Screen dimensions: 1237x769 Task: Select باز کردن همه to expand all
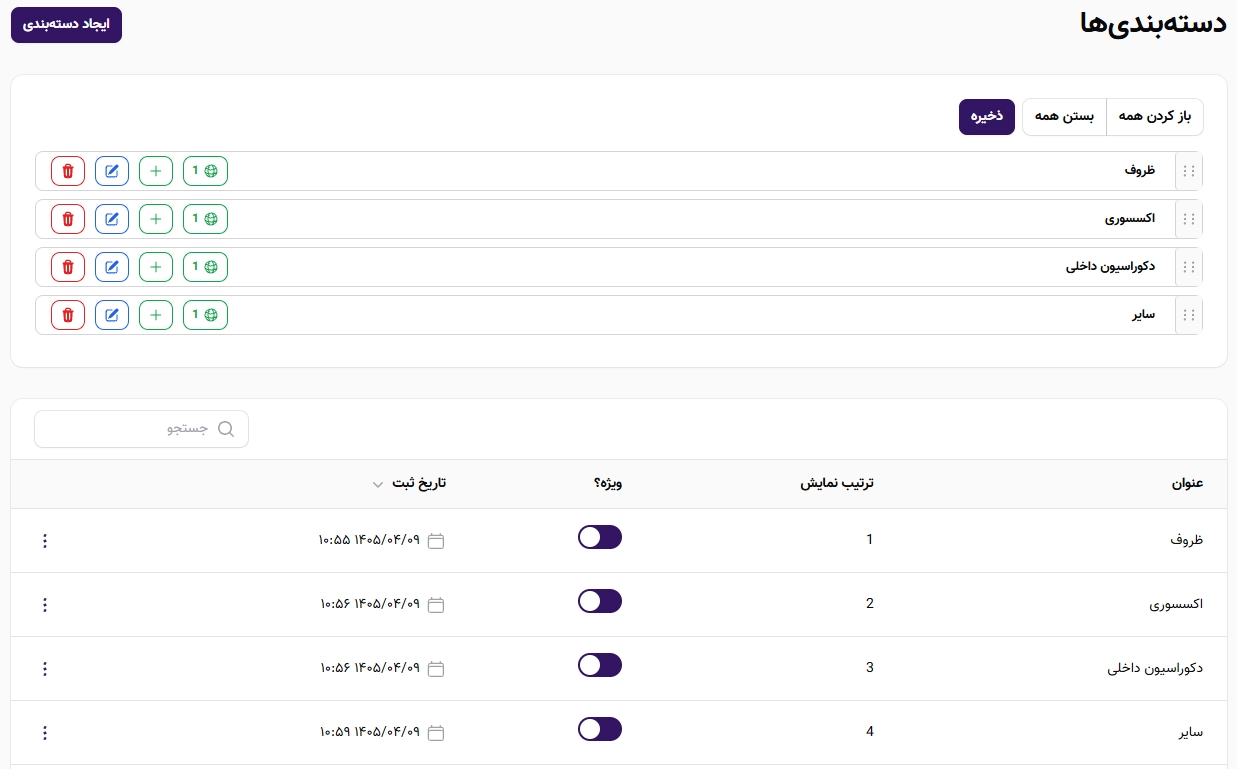(1155, 117)
